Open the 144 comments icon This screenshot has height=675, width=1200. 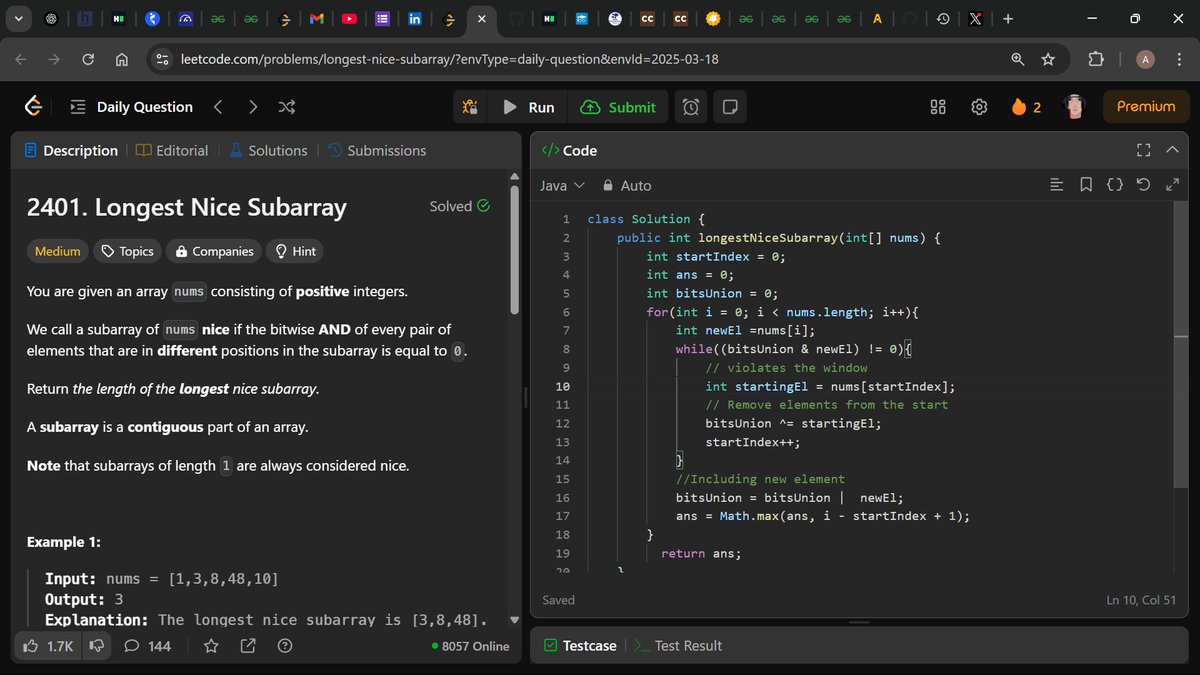click(147, 646)
